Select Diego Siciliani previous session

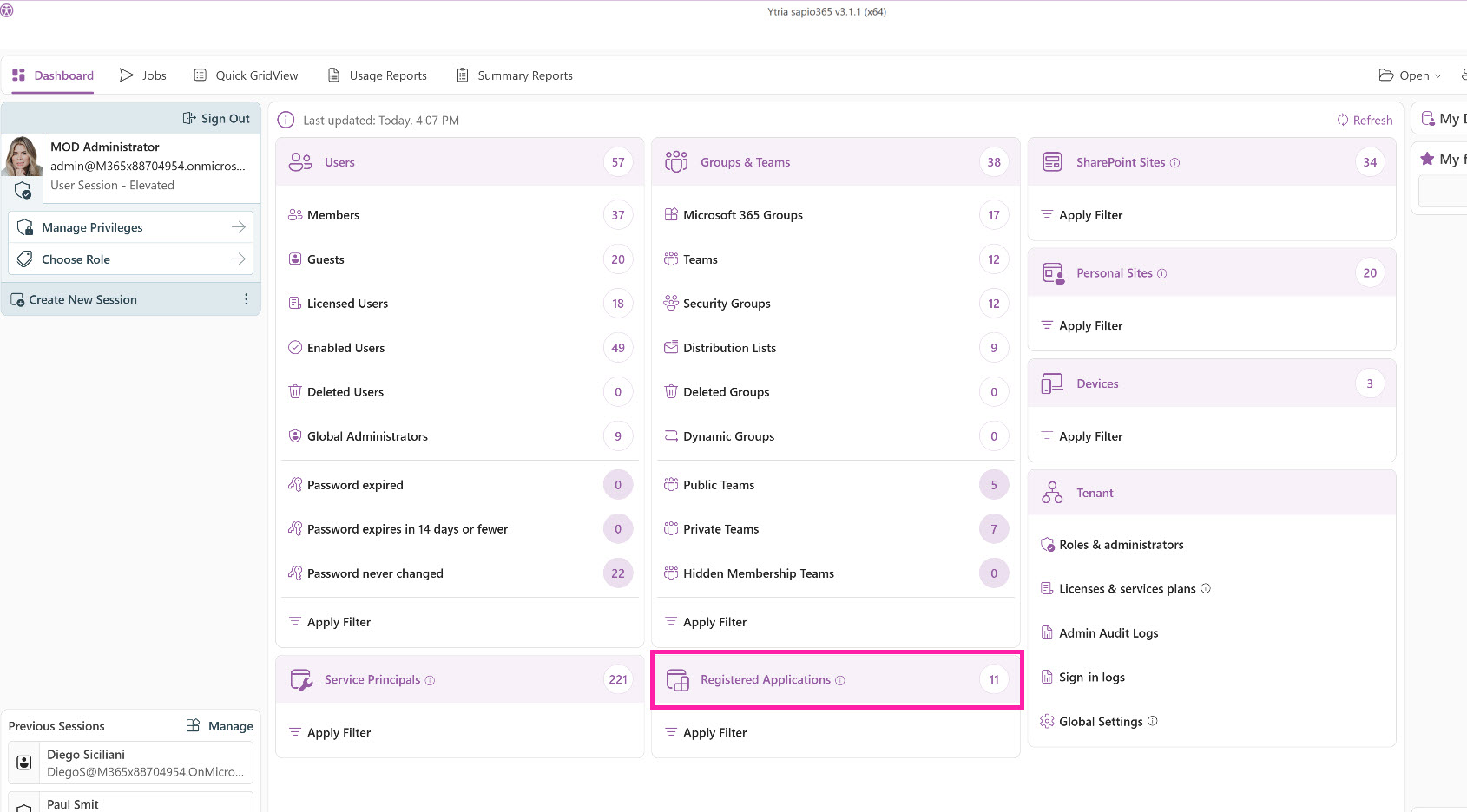point(130,763)
